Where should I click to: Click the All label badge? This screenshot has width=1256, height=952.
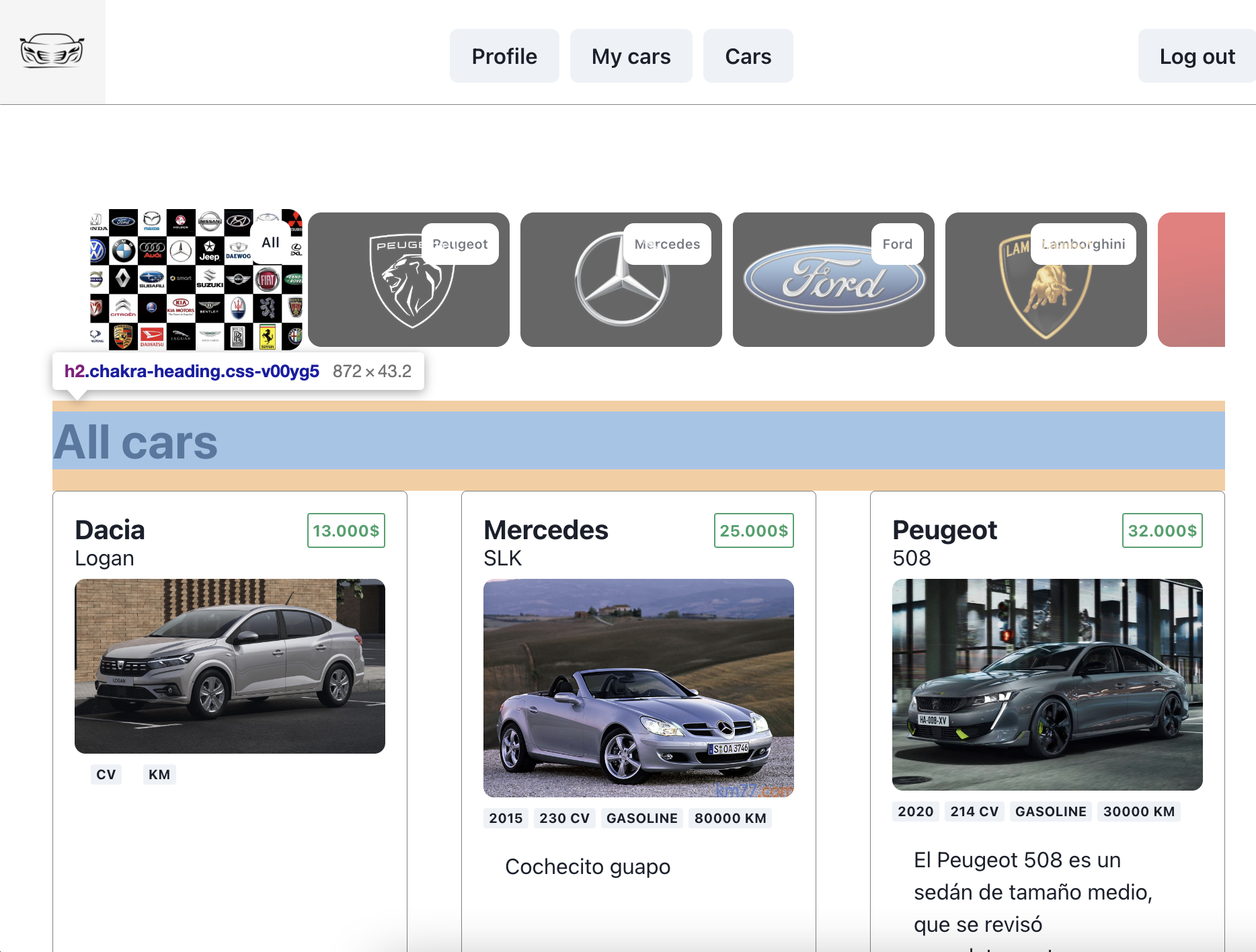pyautogui.click(x=271, y=243)
